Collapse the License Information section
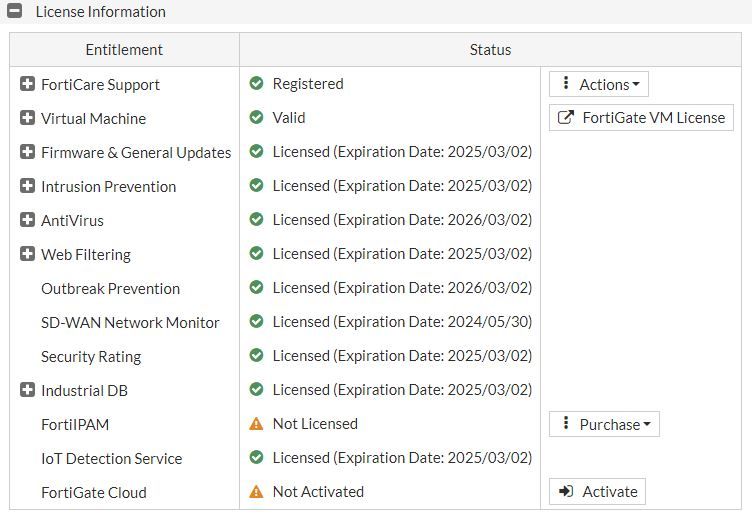Image resolution: width=752 pixels, height=525 pixels. [15, 12]
